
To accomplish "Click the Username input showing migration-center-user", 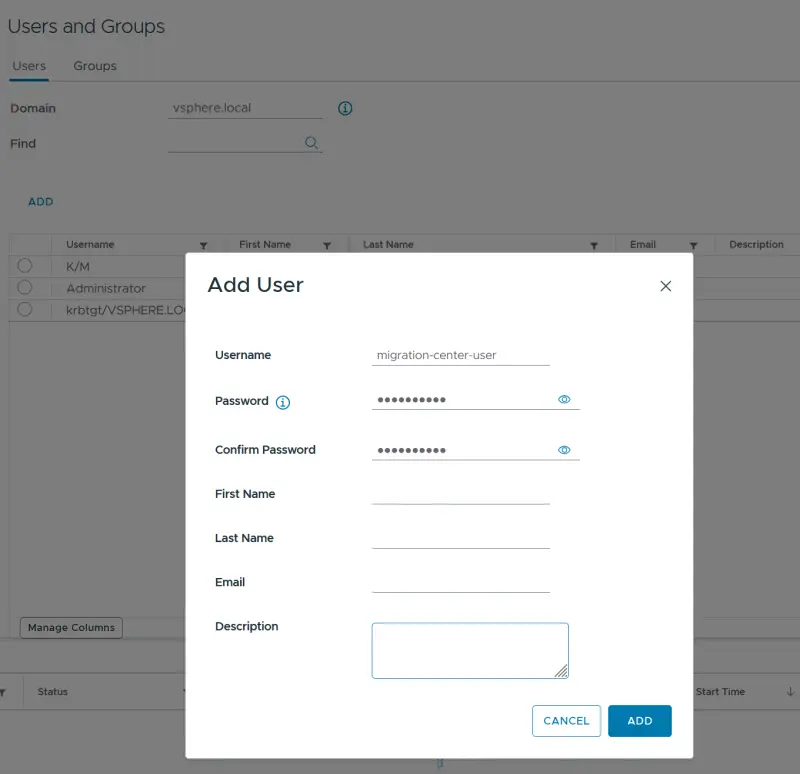I will [x=460, y=355].
